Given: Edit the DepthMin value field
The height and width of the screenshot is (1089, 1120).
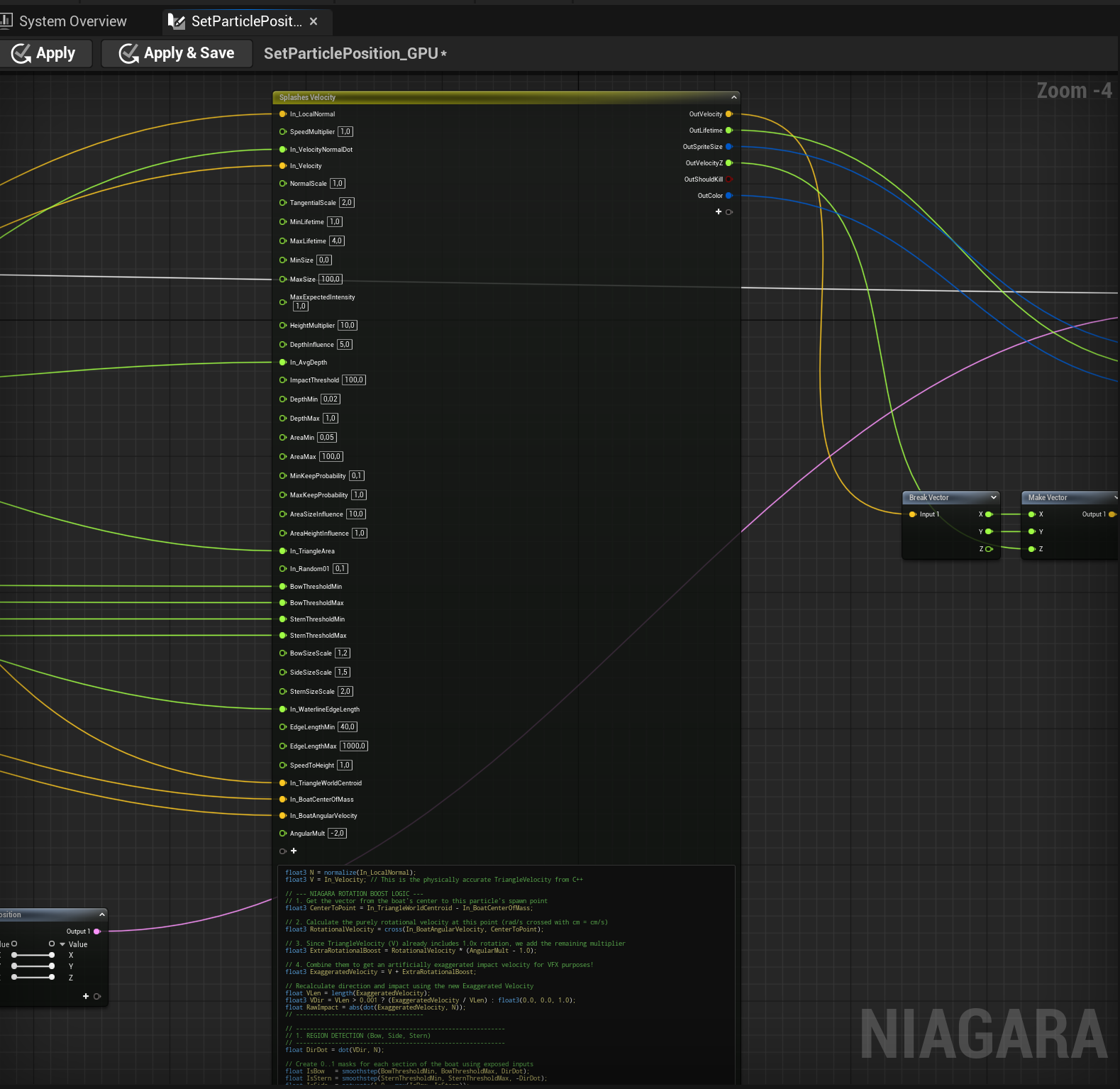Looking at the screenshot, I should click(331, 399).
